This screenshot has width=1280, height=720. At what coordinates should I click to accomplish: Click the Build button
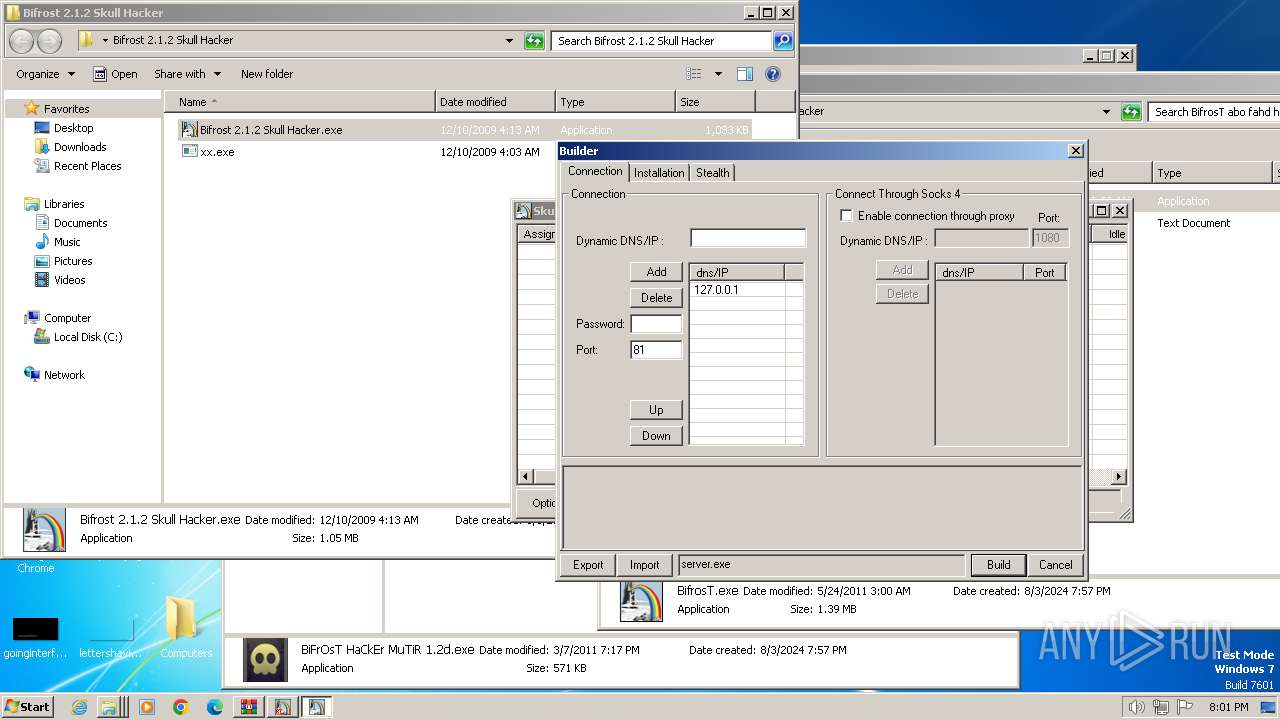[998, 565]
